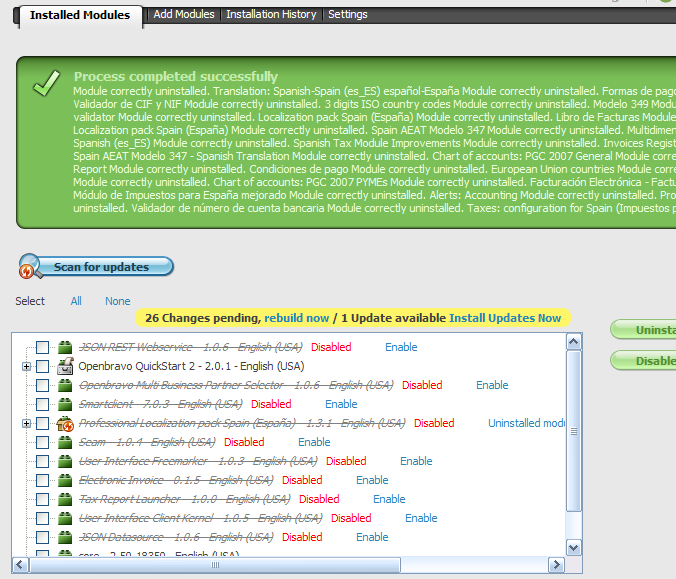Viewport: 676px width, 579px height.
Task: Click the Tax Report Launcher module name
Action: point(185,499)
